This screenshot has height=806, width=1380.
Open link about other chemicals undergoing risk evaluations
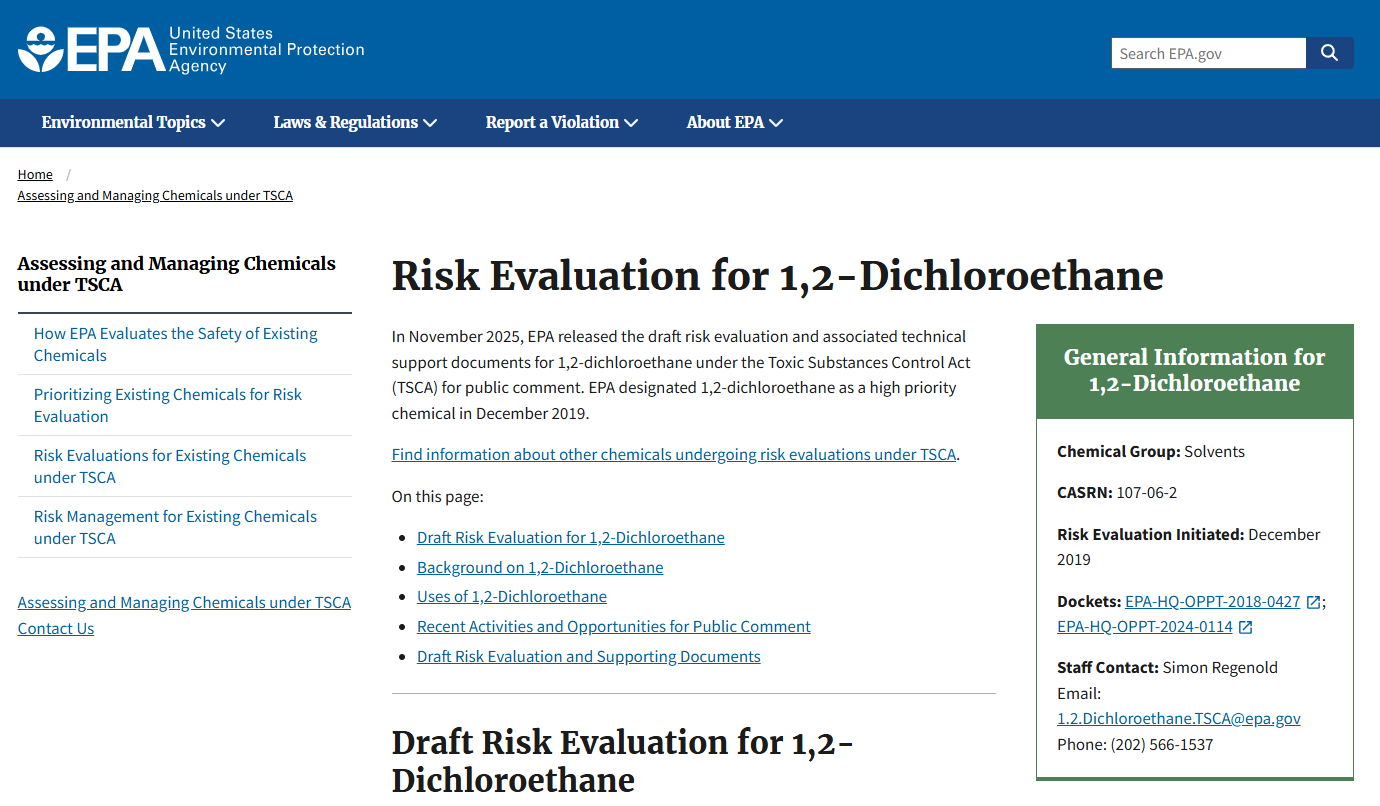coord(674,454)
